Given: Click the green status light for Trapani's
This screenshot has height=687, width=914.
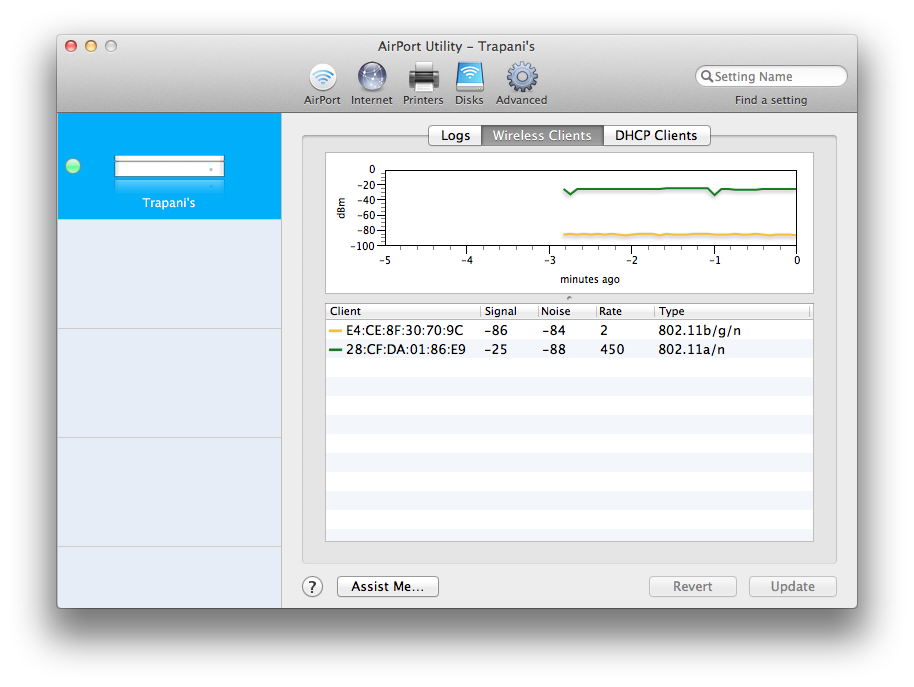Looking at the screenshot, I should [x=73, y=166].
